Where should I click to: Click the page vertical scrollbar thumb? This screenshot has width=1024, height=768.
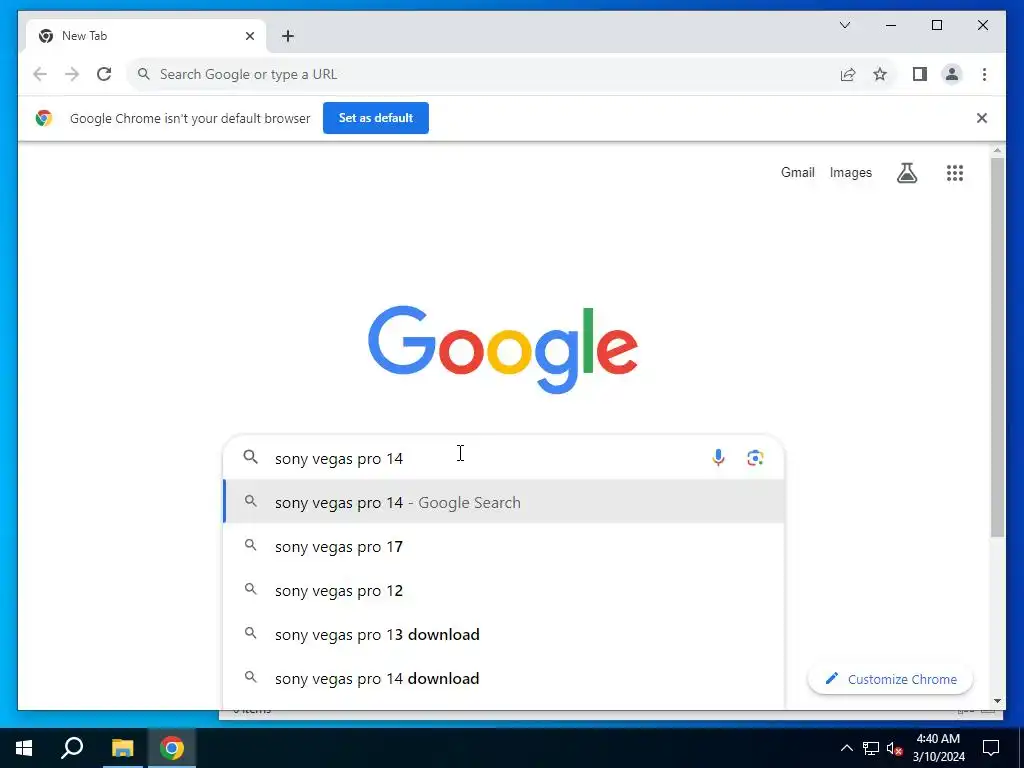click(997, 347)
